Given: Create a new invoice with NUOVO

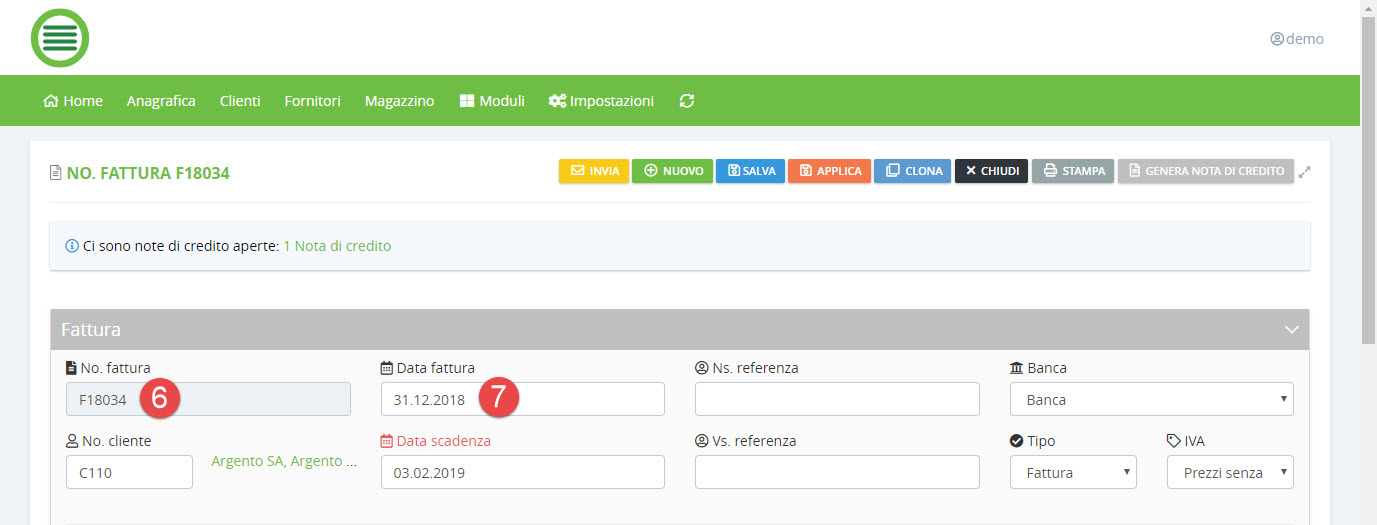Looking at the screenshot, I should coord(672,171).
